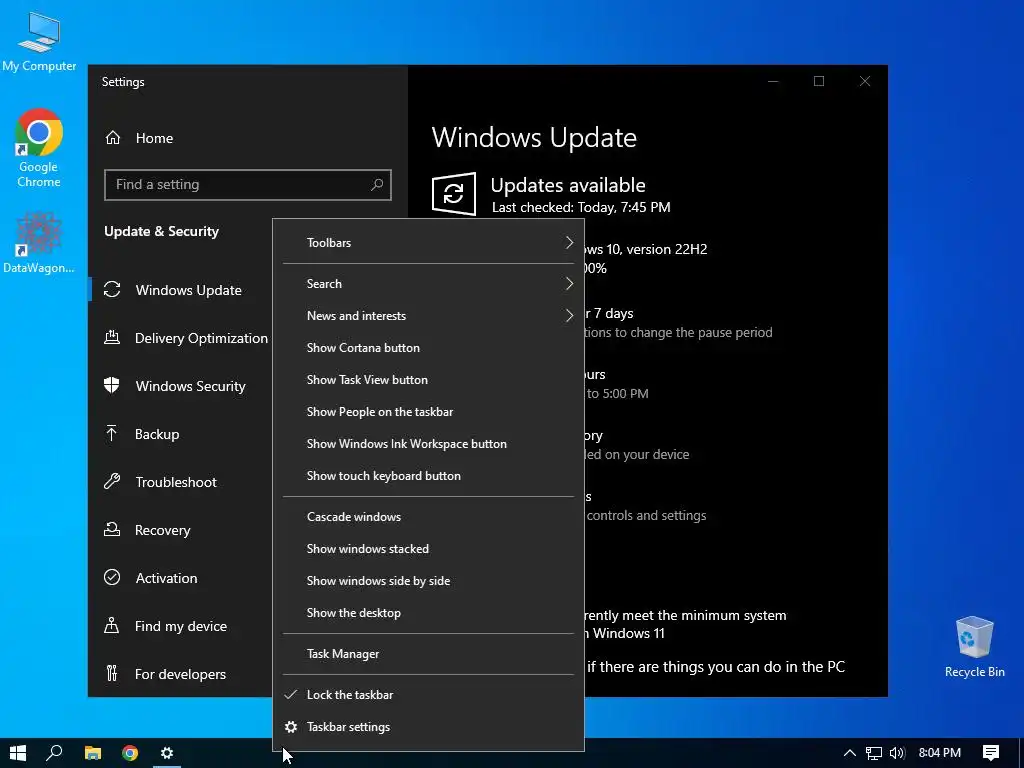1024x768 pixels.
Task: Click the Home icon in Settings sidebar
Action: (x=113, y=138)
